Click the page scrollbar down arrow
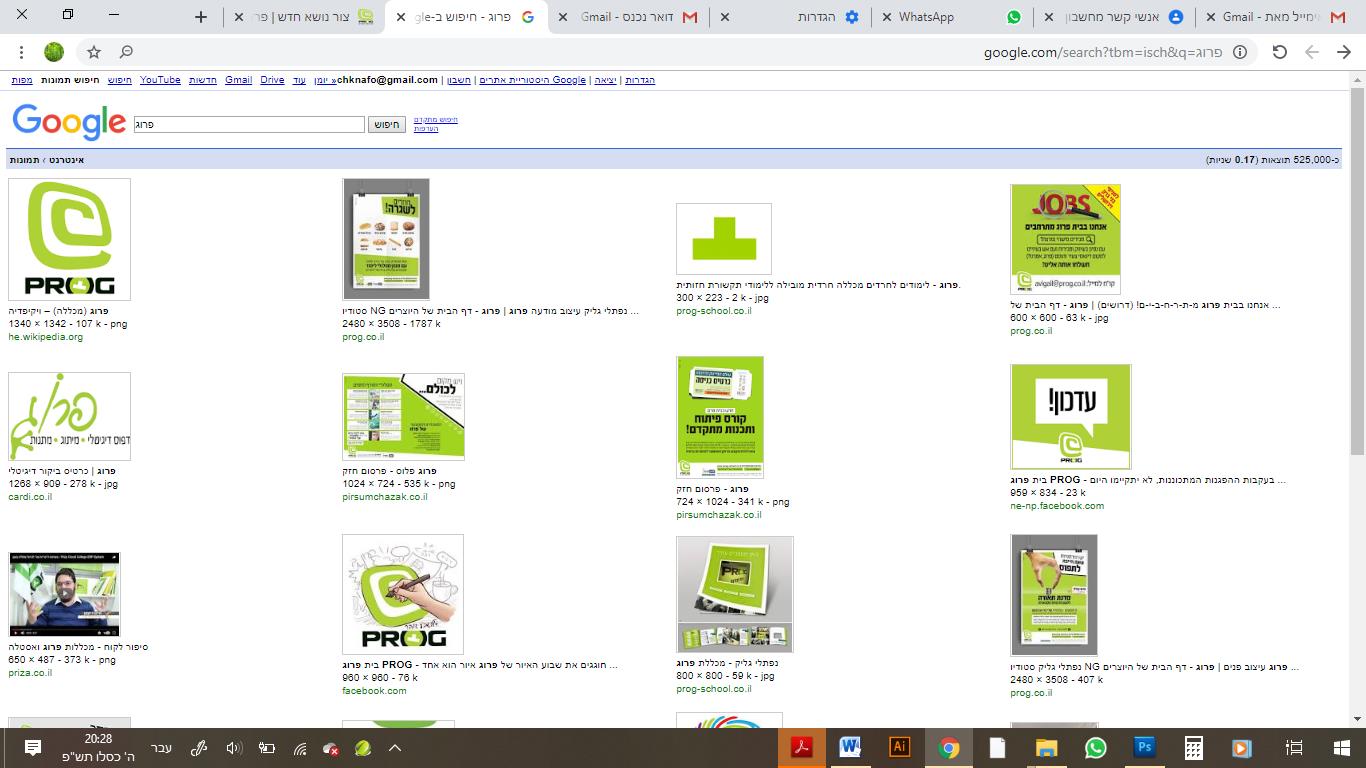Image resolution: width=1366 pixels, height=768 pixels. (x=1357, y=719)
